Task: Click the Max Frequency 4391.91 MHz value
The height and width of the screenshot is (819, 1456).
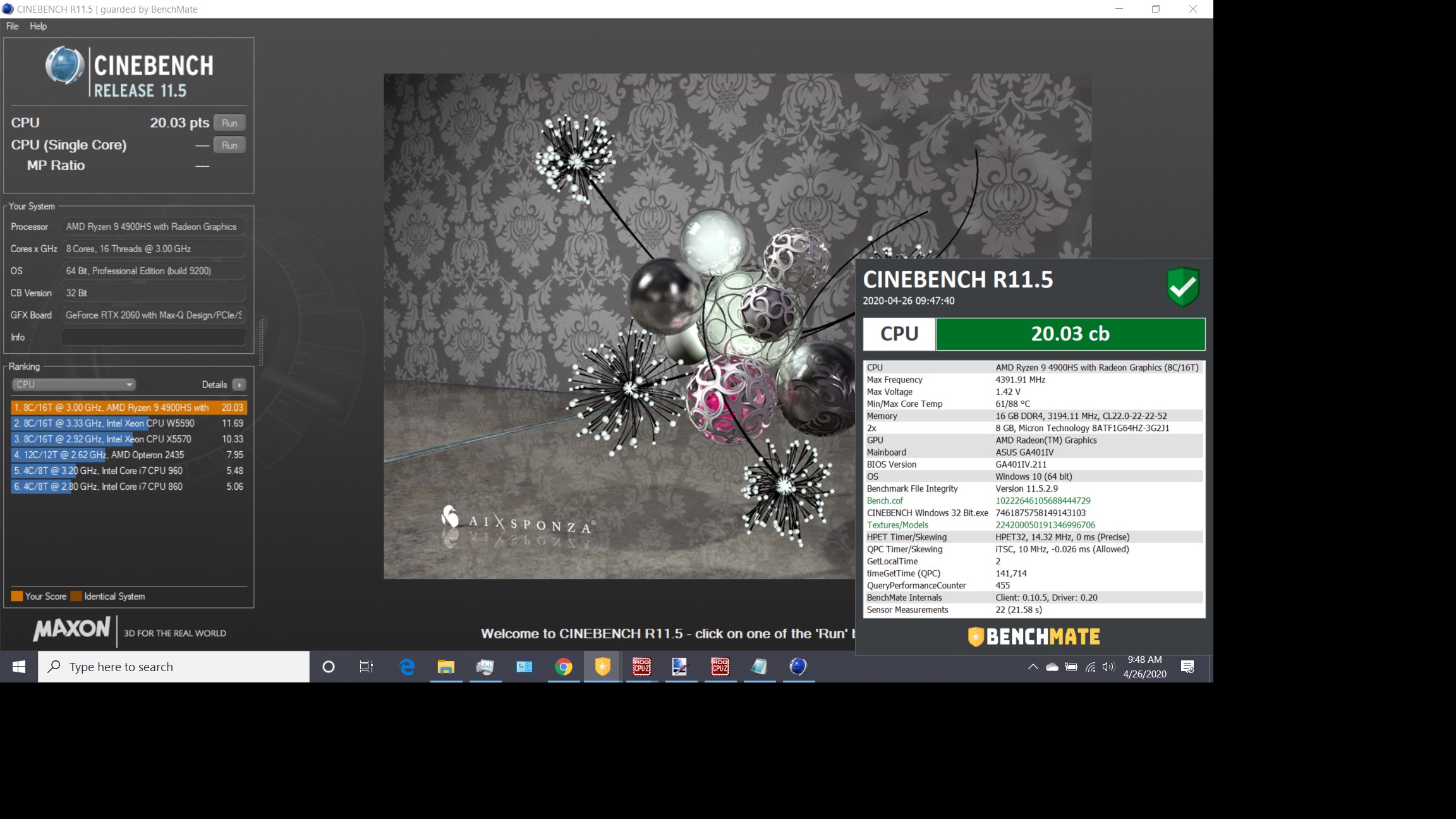Action: 1020,380
